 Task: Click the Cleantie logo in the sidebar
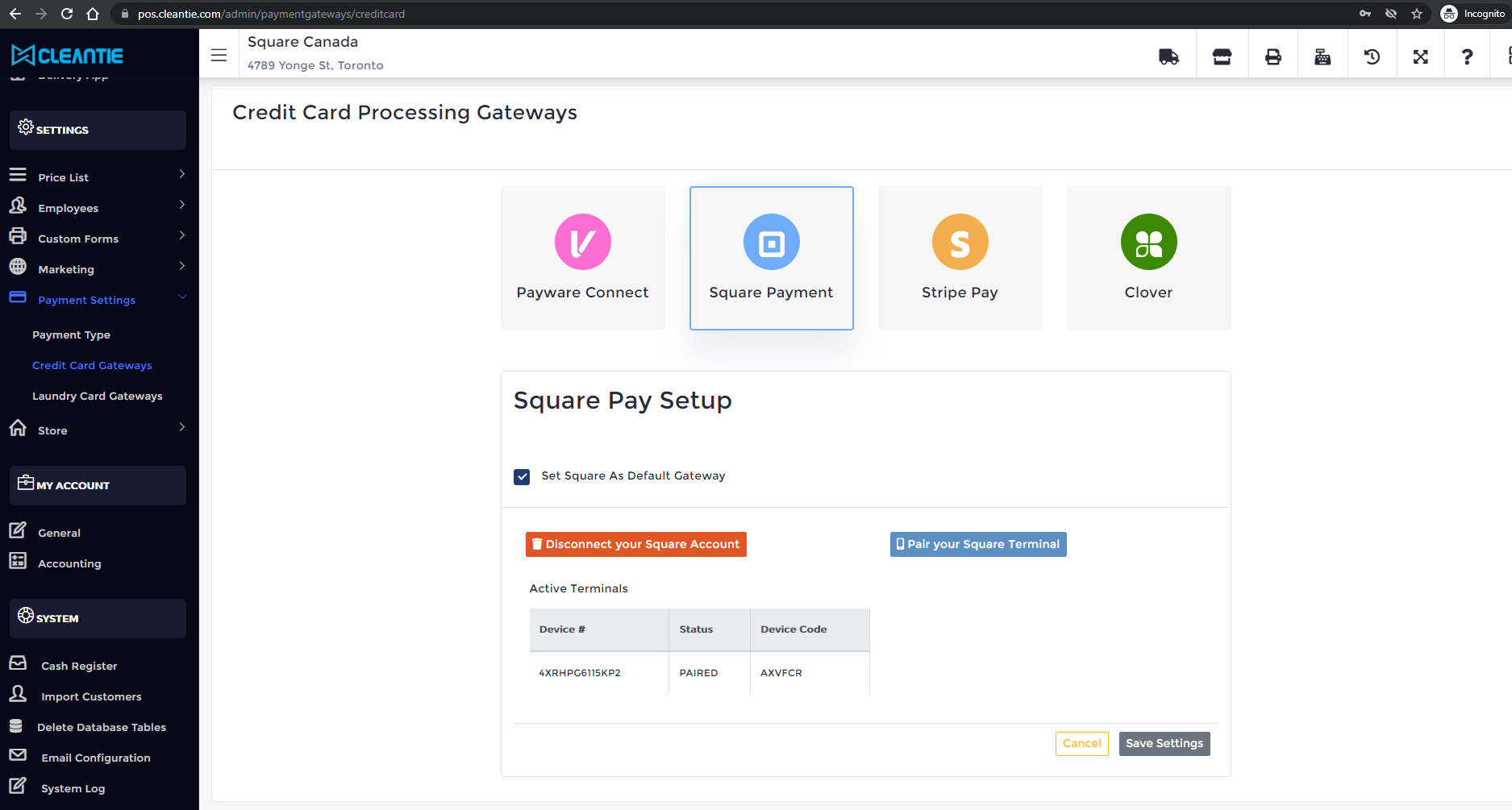[68, 55]
